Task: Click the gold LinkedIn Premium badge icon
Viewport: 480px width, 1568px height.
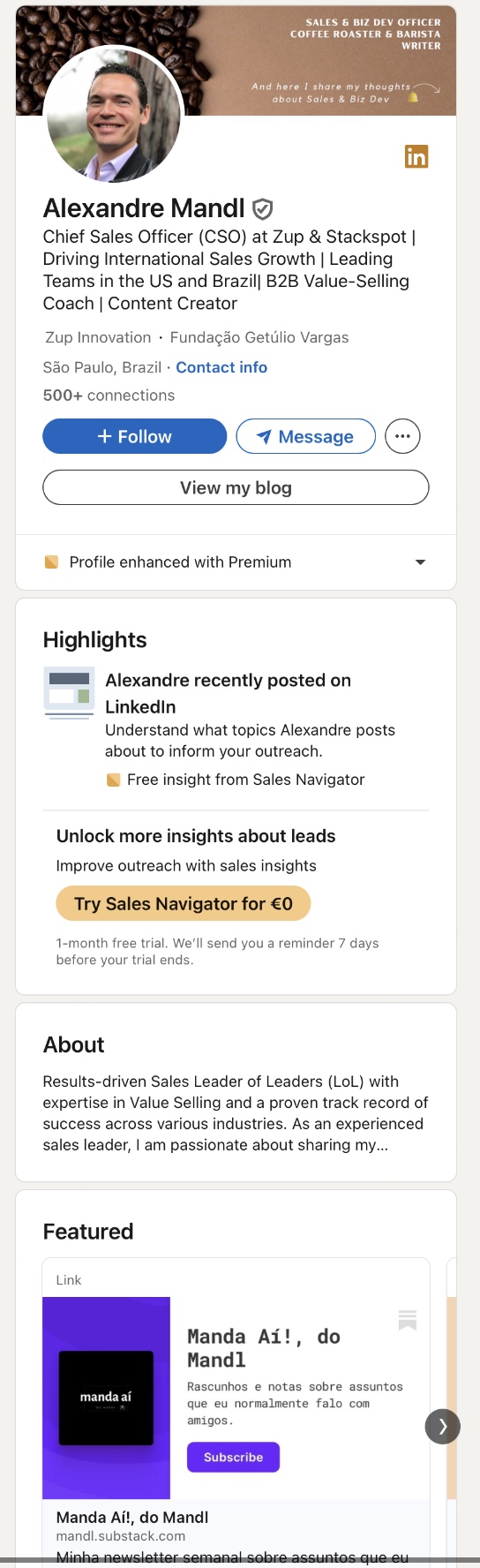Action: 416,156
